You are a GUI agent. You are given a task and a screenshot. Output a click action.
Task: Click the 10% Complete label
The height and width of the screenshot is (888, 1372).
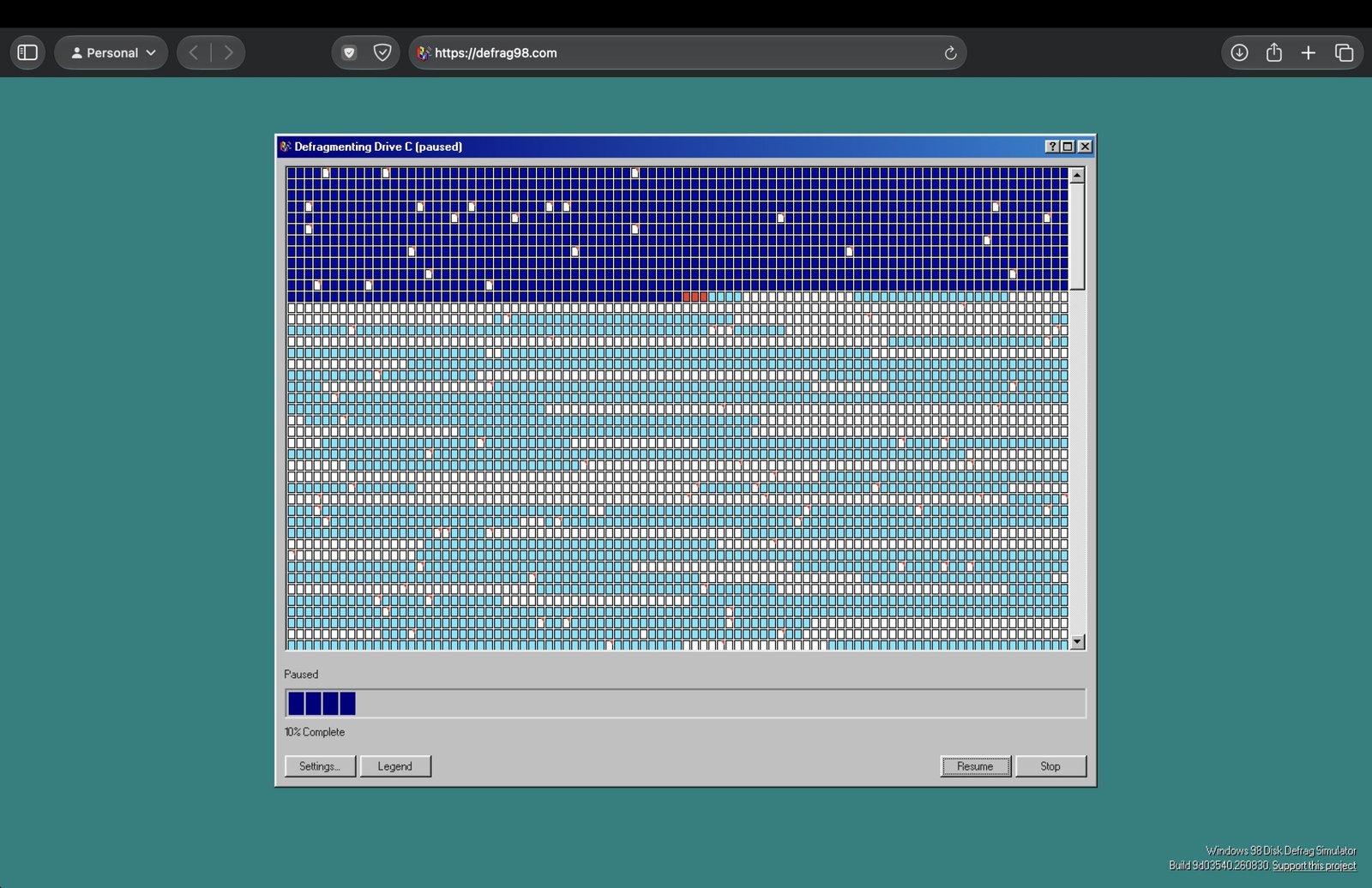(315, 732)
